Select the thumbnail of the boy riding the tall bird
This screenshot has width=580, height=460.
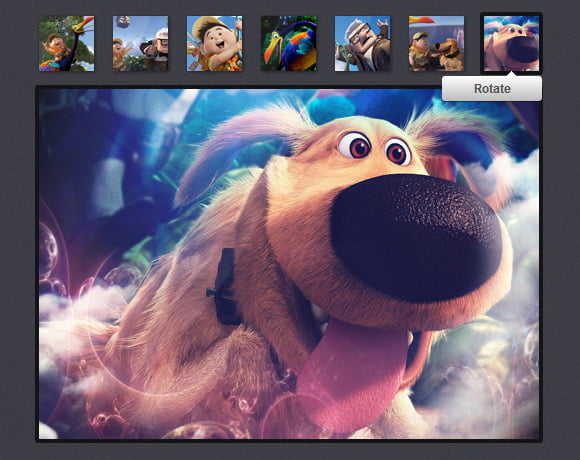tap(67, 43)
